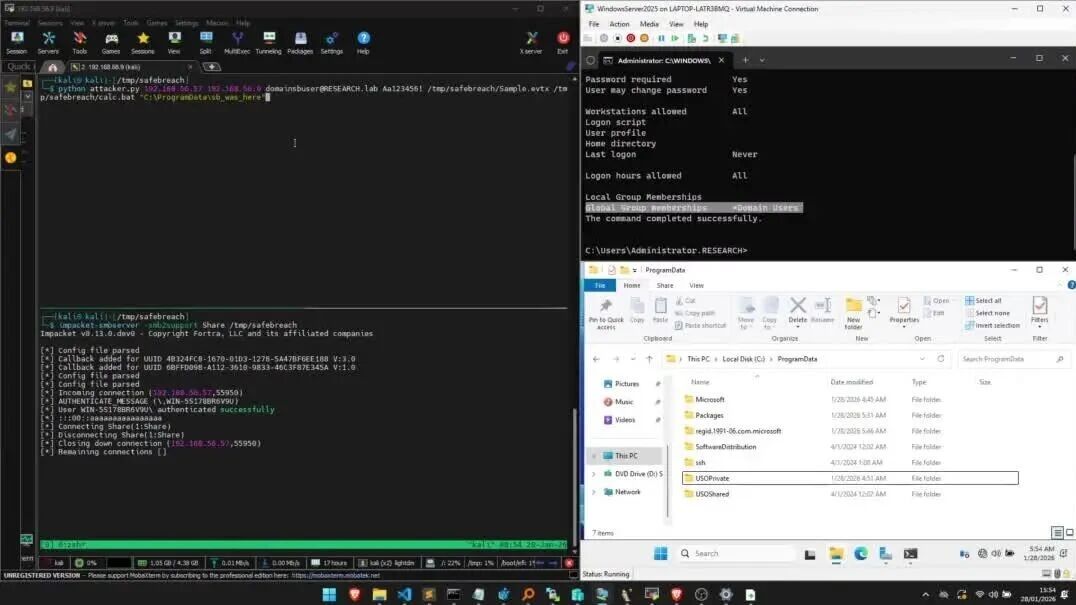Switch to the Share ribbon tab in Explorer
This screenshot has height=605, width=1076.
665,285
